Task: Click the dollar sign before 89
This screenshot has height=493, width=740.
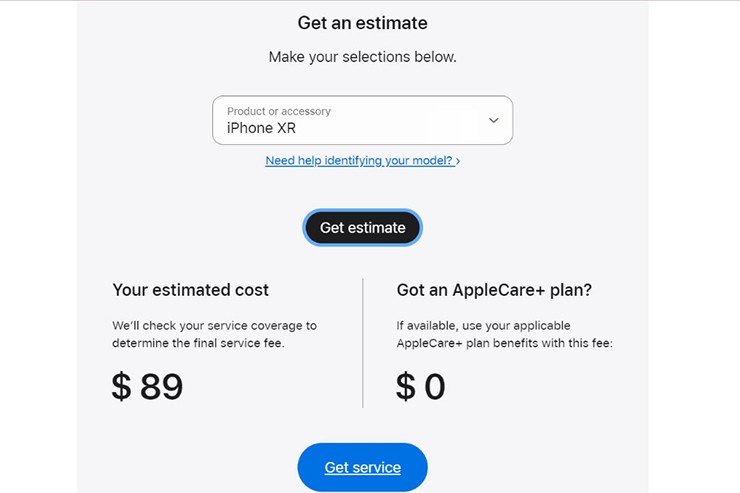Action: click(121, 386)
